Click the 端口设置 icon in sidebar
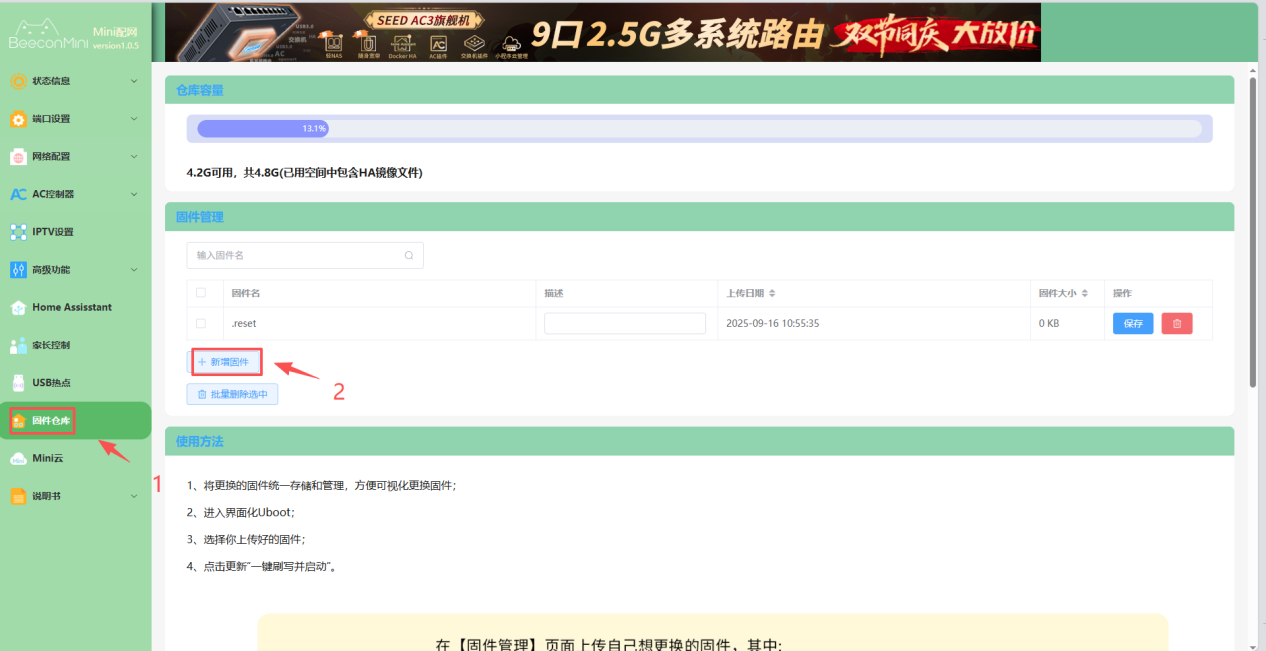The height and width of the screenshot is (651, 1266). 18,119
